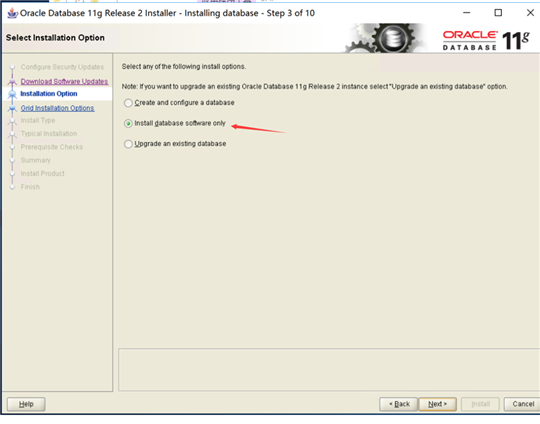Click the Install Product step label
Image resolution: width=540 pixels, height=424 pixels.
[x=42, y=174]
